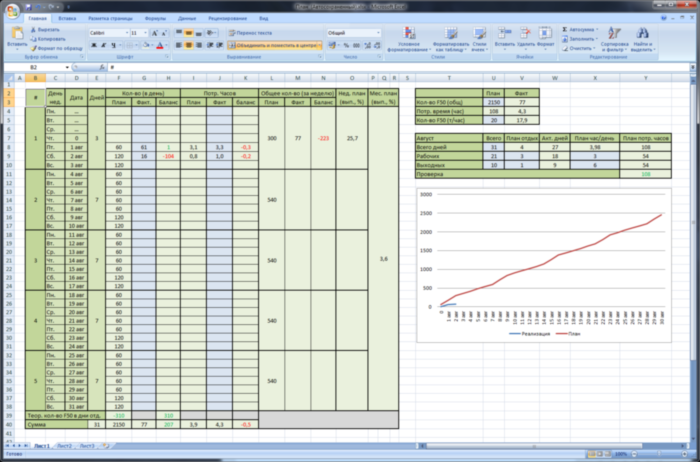Viewport: 700px width, 462px height.
Task: Toggle align text right
Action: [199, 45]
